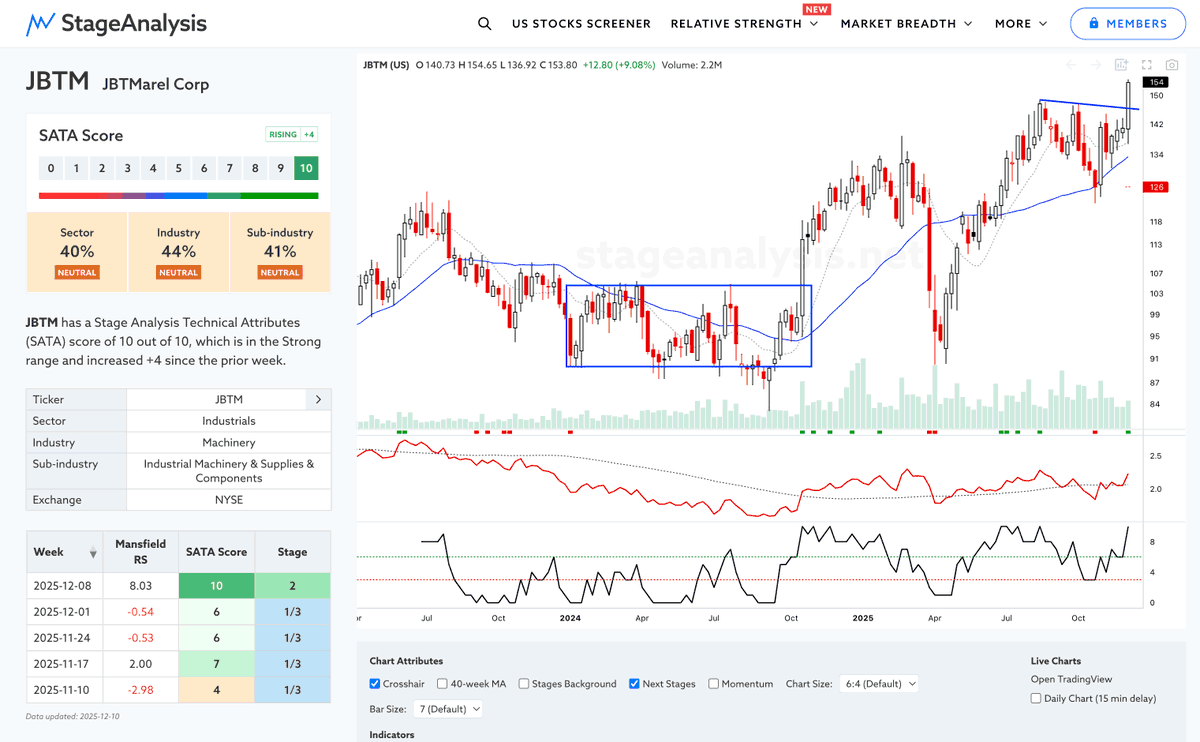Click the Sub-industry 41% Neutral card
This screenshot has height=742, width=1200.
(280, 252)
